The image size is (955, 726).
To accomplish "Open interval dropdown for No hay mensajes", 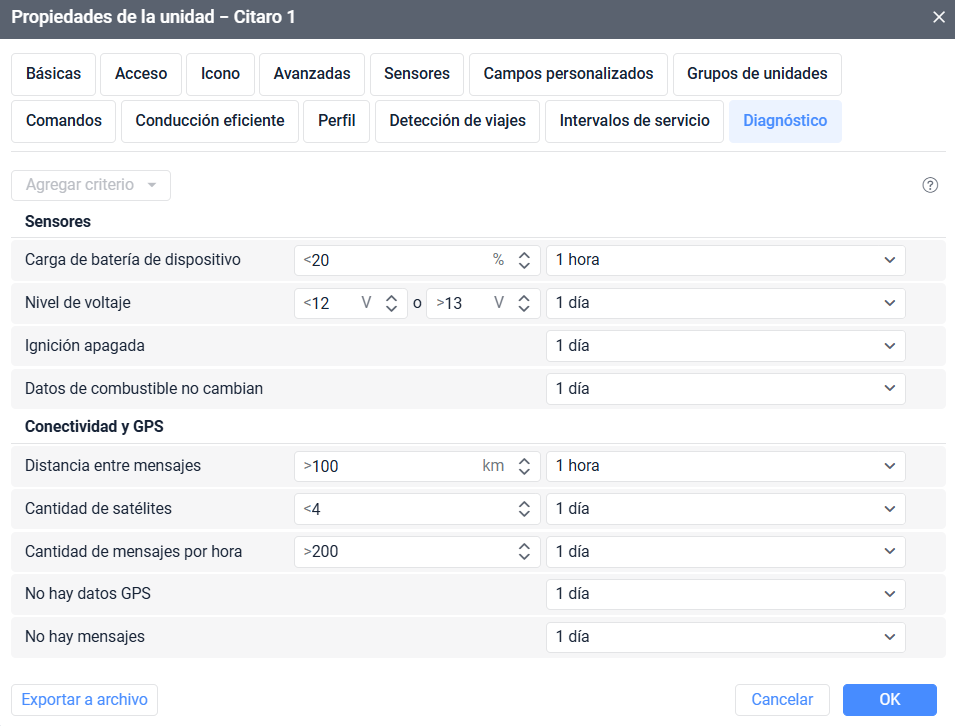I will tap(725, 637).
